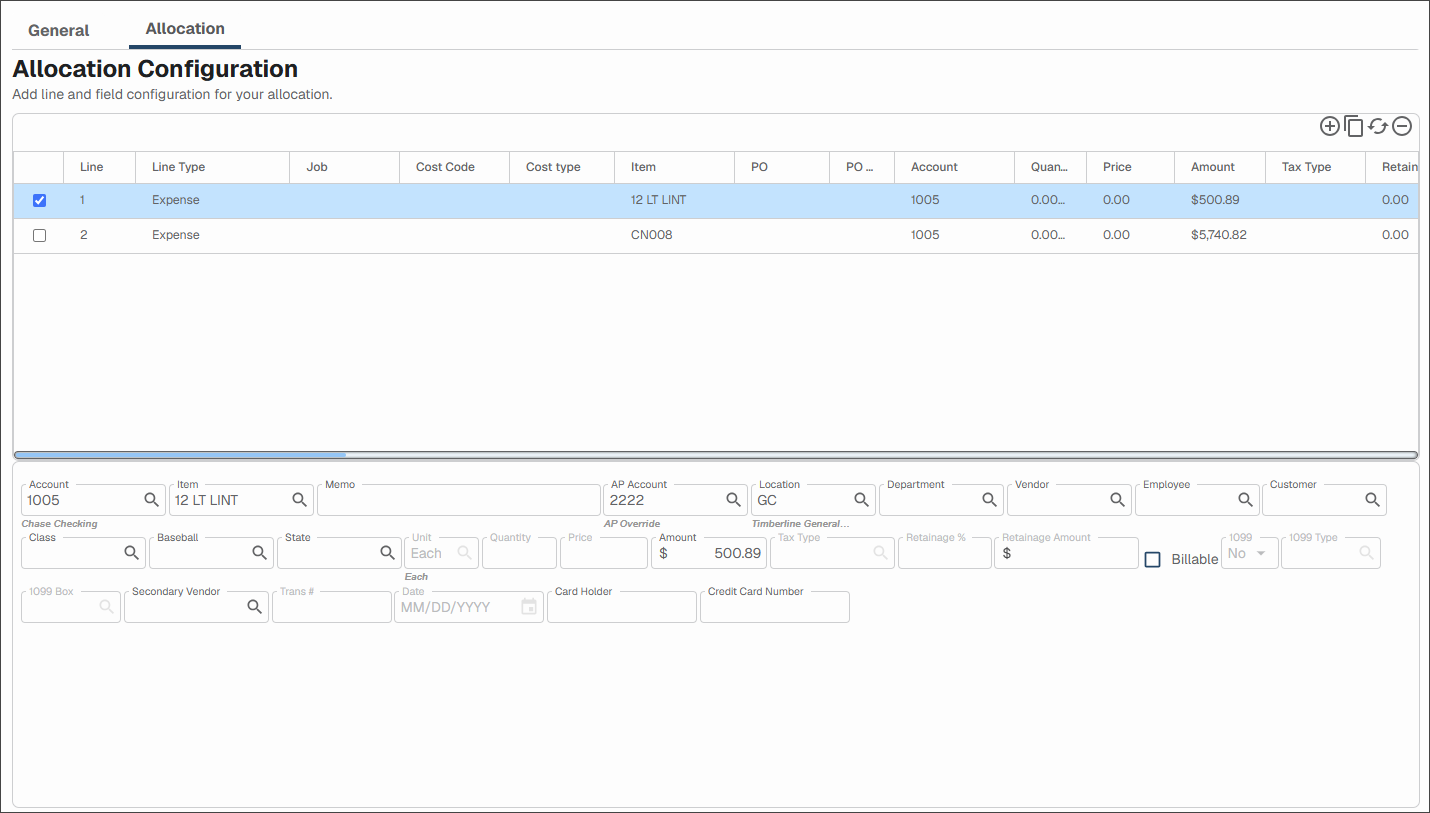Remove selected line with minus icon

[x=1402, y=126]
